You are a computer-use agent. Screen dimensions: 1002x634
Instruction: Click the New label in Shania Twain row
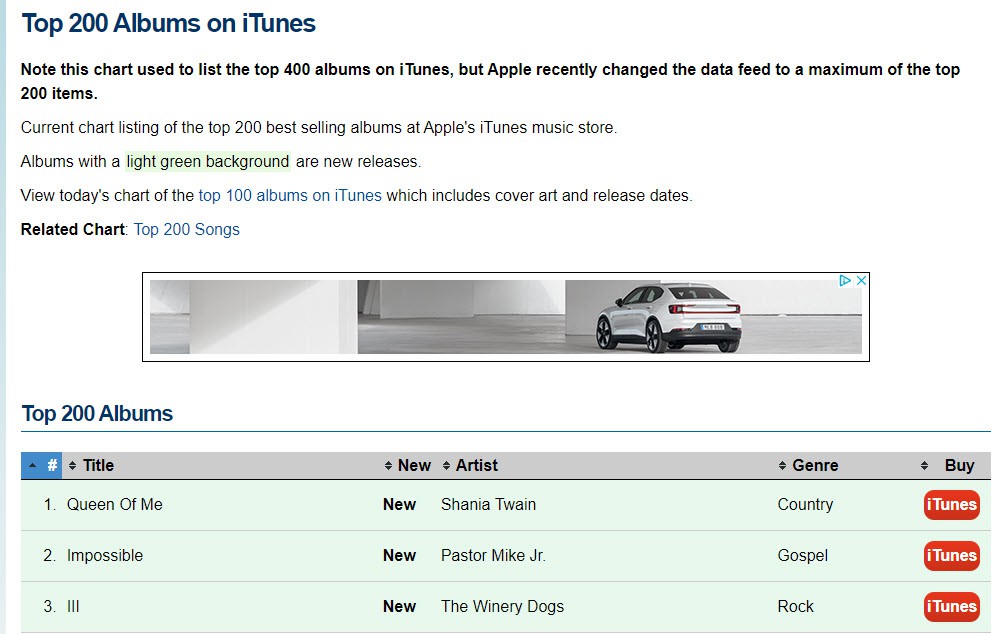click(399, 504)
